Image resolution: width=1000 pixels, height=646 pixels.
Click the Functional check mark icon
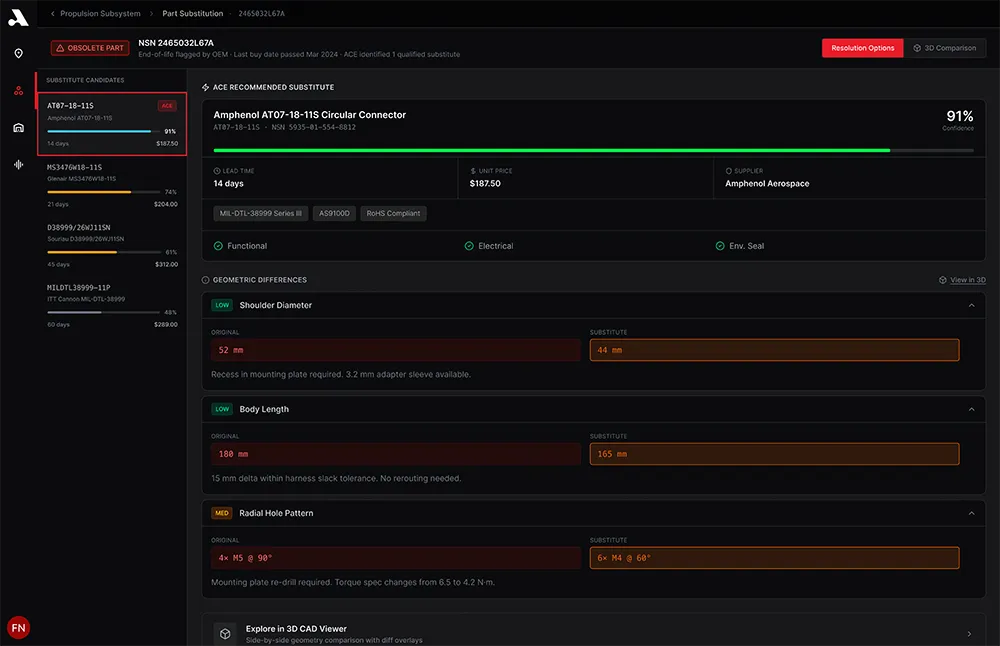click(x=218, y=246)
